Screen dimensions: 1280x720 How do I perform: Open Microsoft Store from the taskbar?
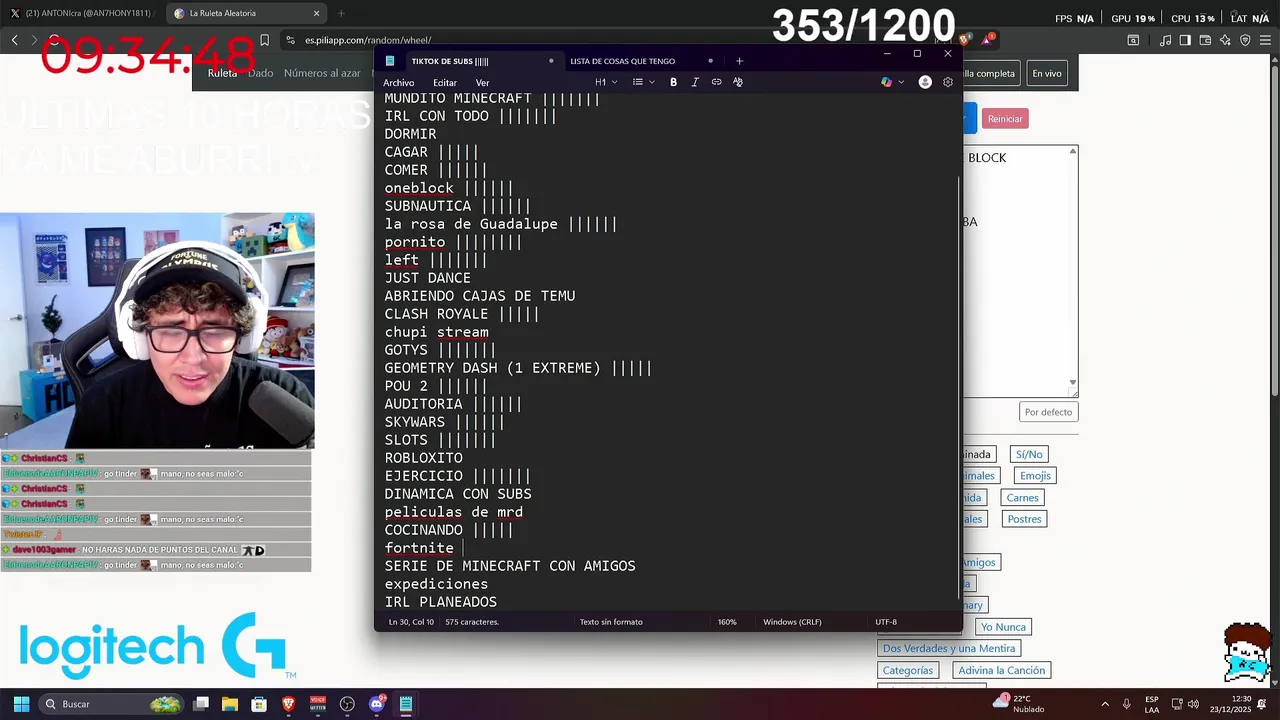259,704
